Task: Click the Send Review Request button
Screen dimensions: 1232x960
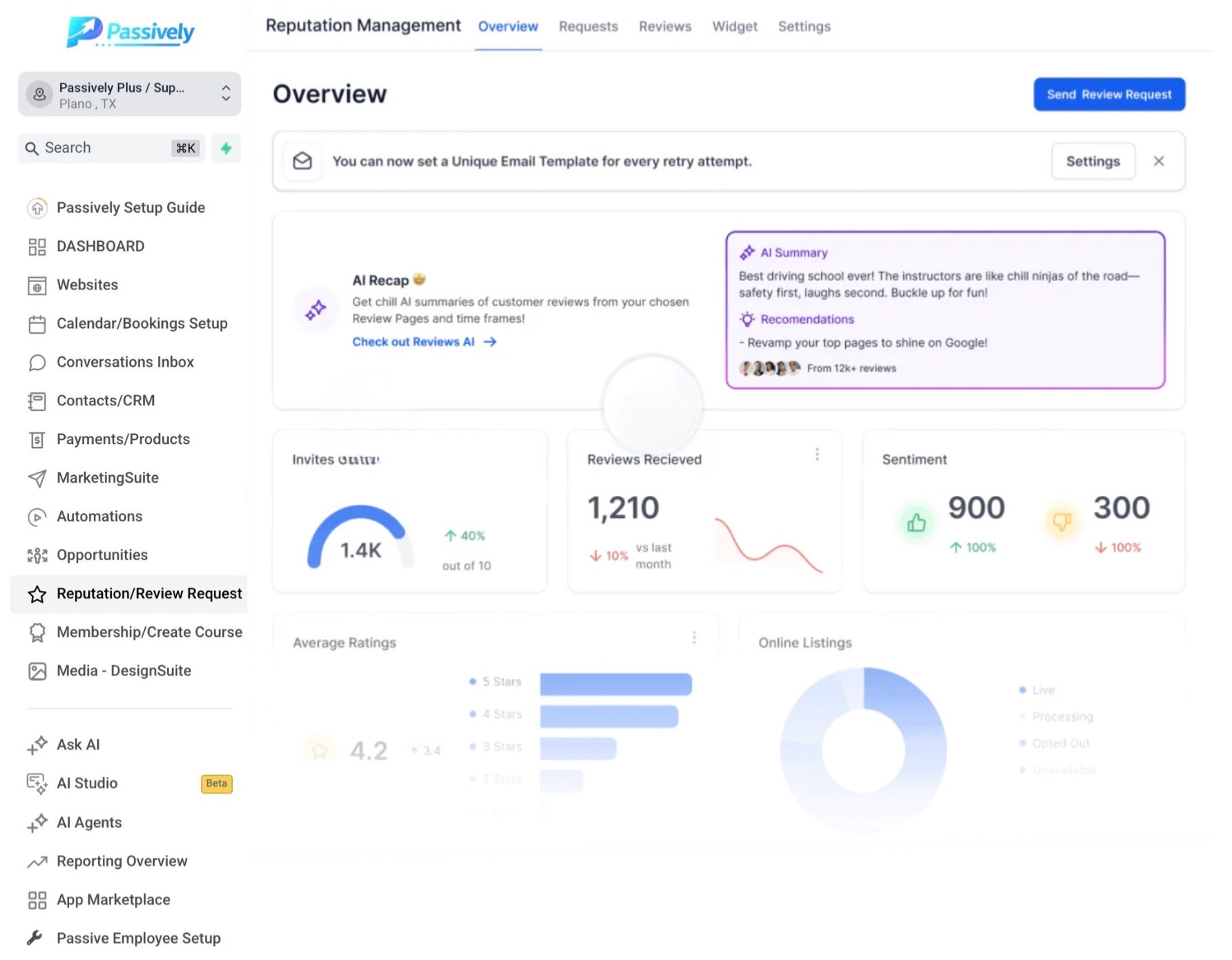Action: pyautogui.click(x=1109, y=95)
